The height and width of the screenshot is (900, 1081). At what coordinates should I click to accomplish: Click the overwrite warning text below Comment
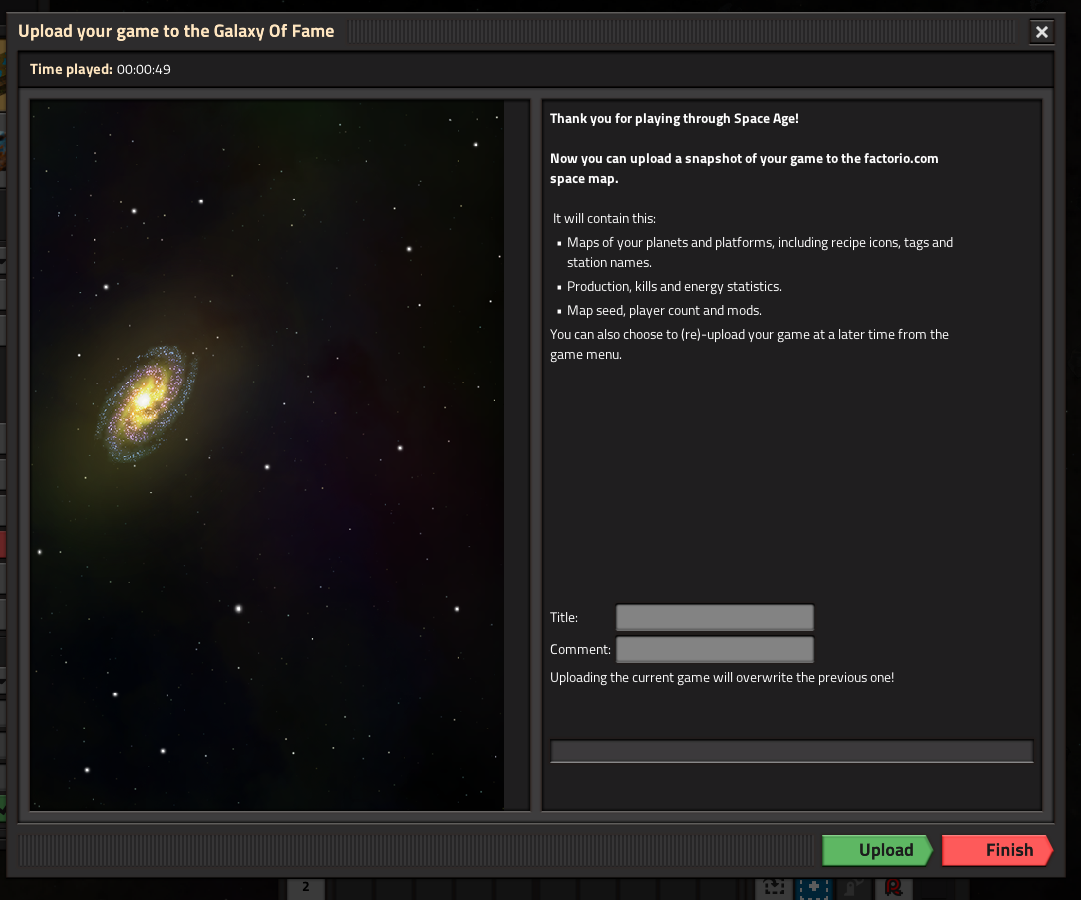[722, 677]
